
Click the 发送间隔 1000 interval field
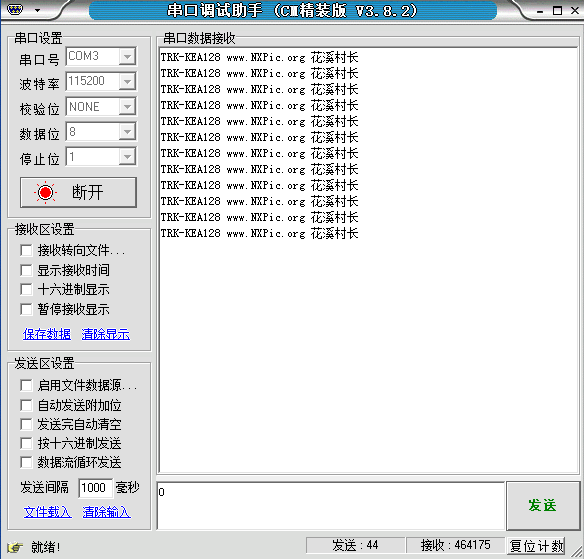pyautogui.click(x=95, y=487)
